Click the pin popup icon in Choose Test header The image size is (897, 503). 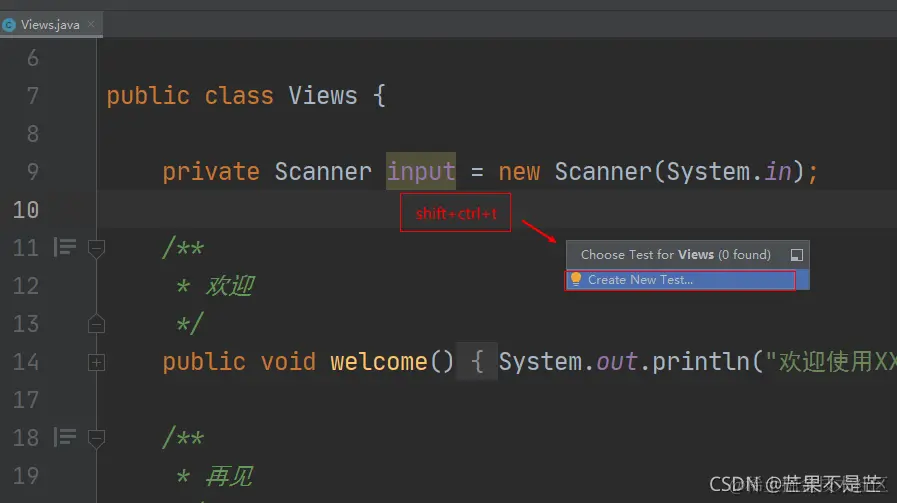coord(796,255)
